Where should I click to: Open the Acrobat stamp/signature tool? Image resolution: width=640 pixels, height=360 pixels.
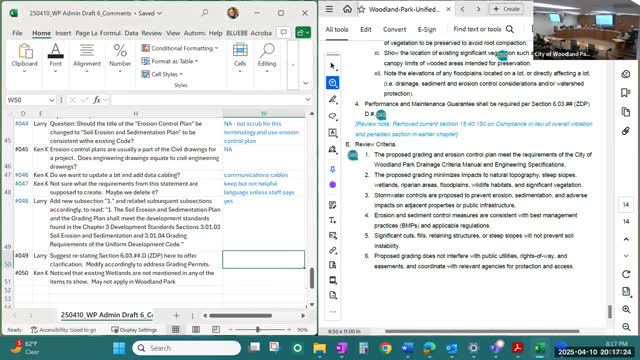[333, 149]
